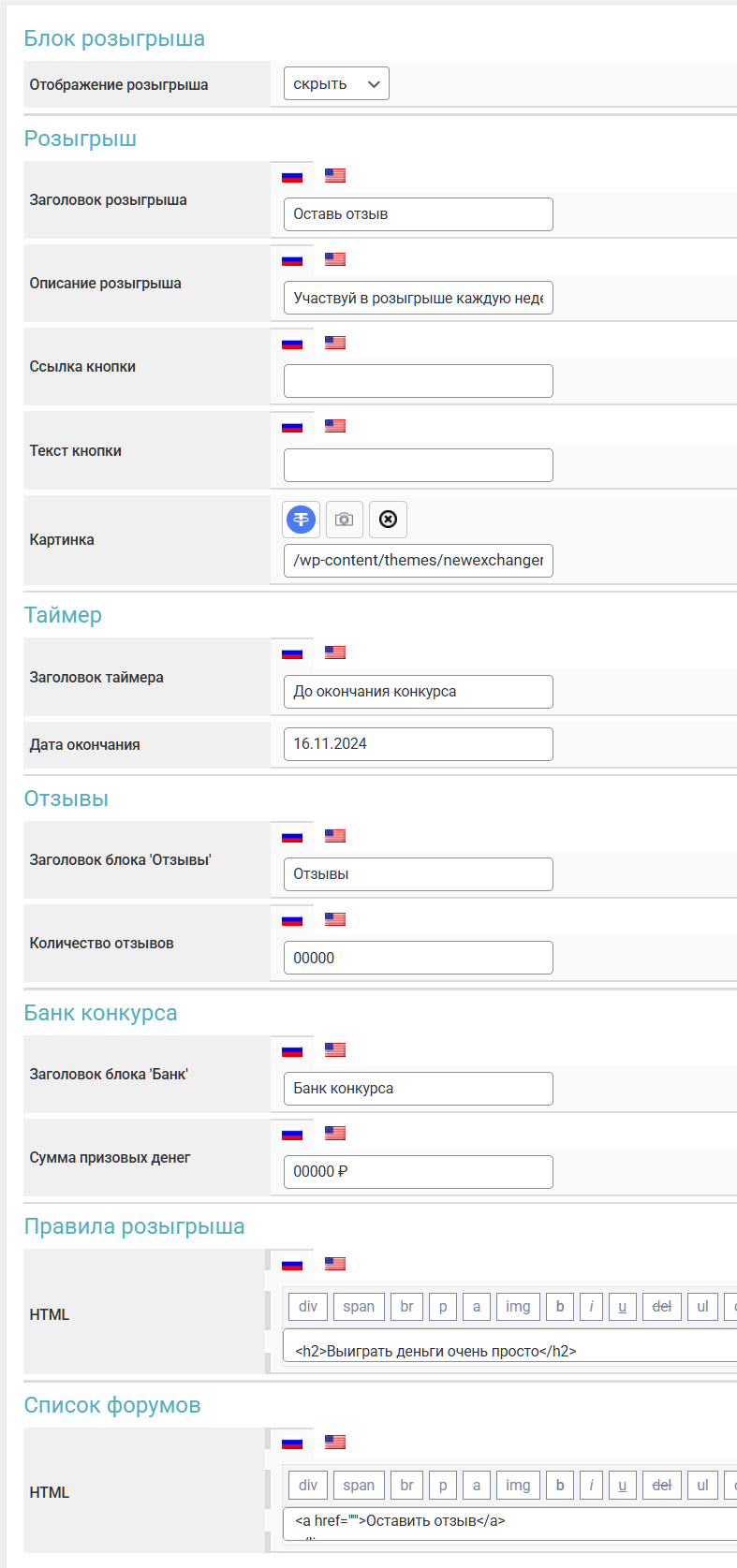The image size is (737, 1568).
Task: Switch 'Ссылка кнопки' to English flag
Action: [335, 343]
